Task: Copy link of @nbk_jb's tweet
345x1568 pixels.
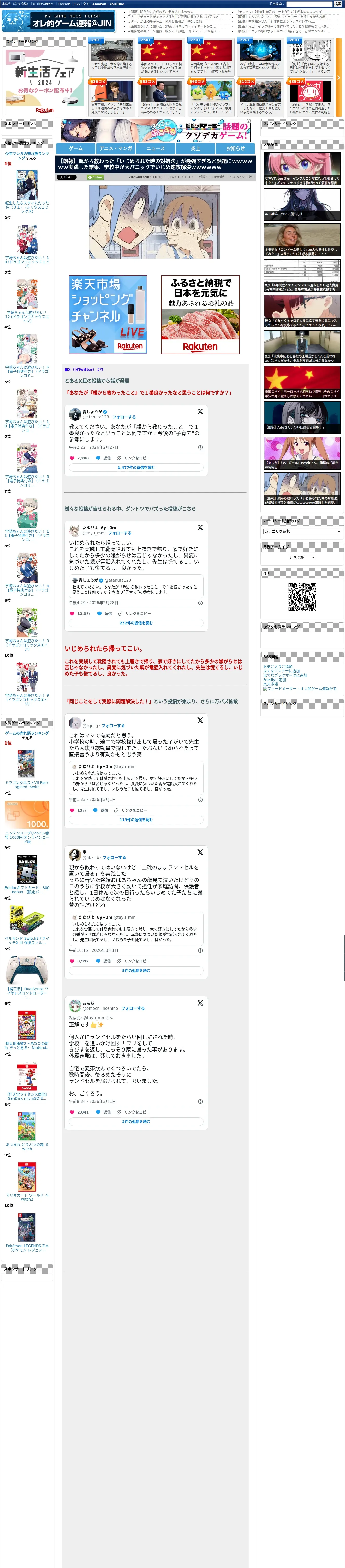Action: [x=134, y=961]
